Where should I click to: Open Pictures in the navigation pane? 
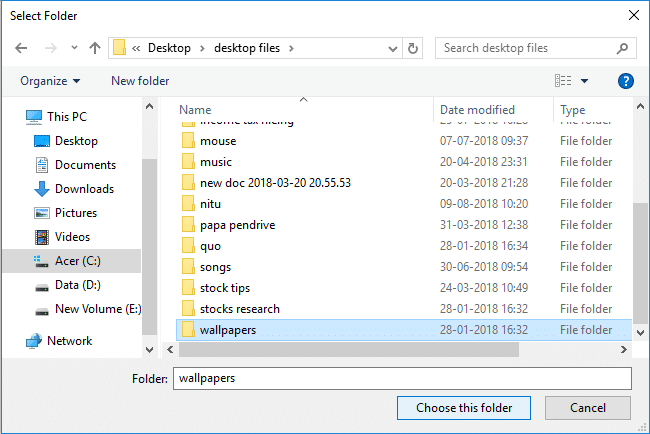pyautogui.click(x=76, y=213)
